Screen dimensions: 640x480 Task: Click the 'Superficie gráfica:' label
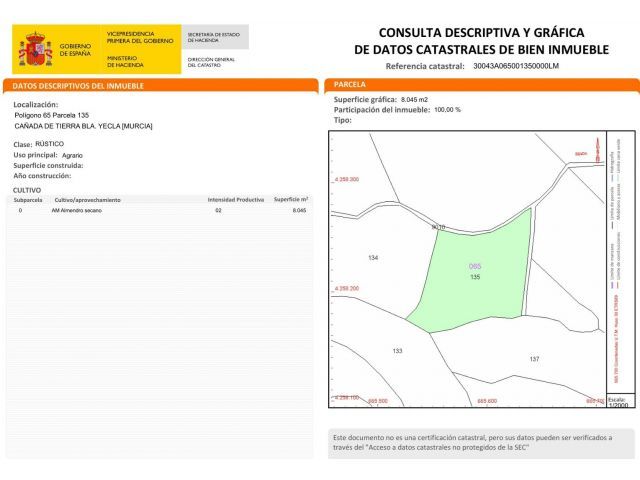point(365,99)
